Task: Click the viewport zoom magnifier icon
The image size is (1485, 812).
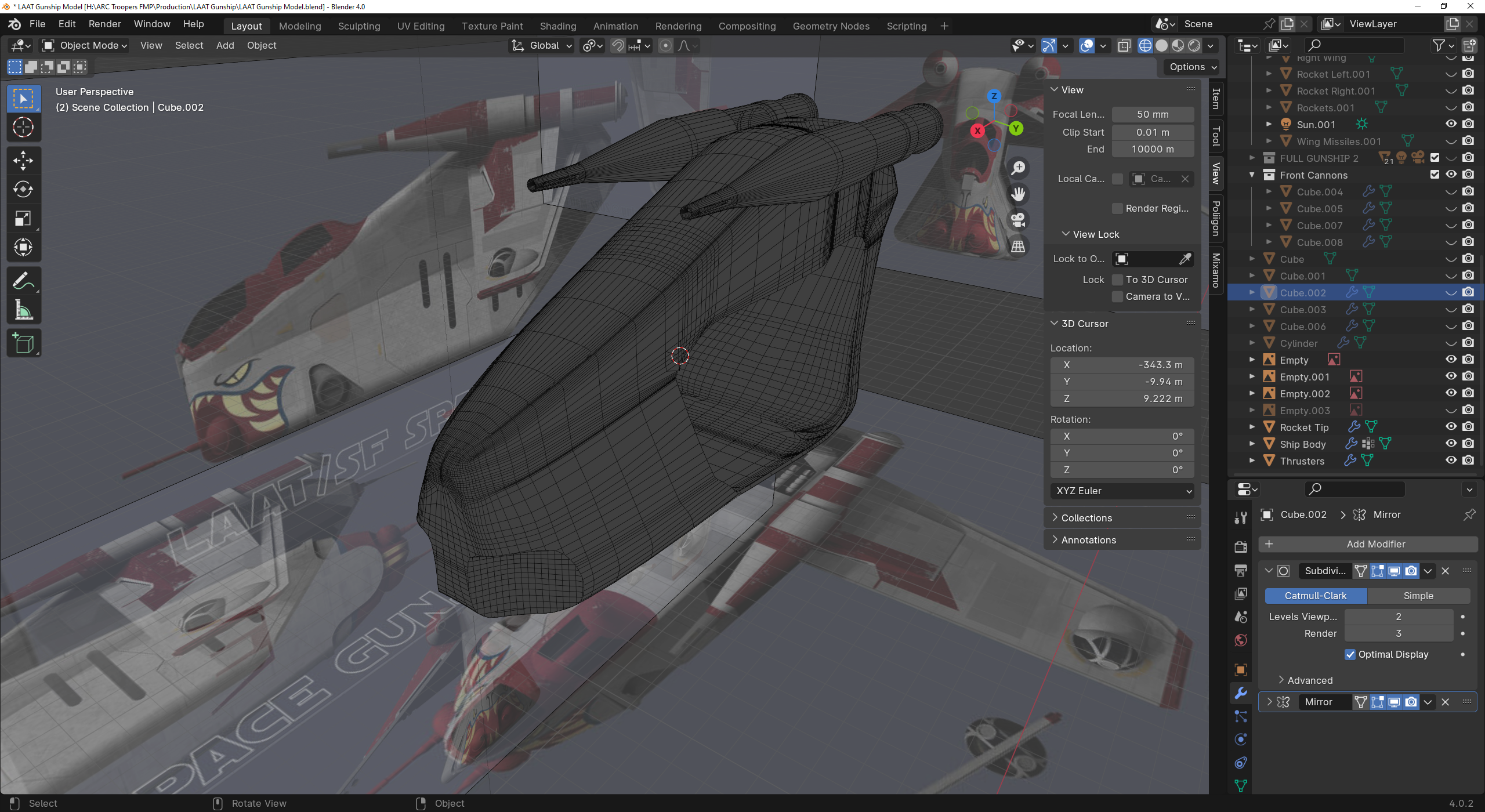Action: click(x=1018, y=168)
